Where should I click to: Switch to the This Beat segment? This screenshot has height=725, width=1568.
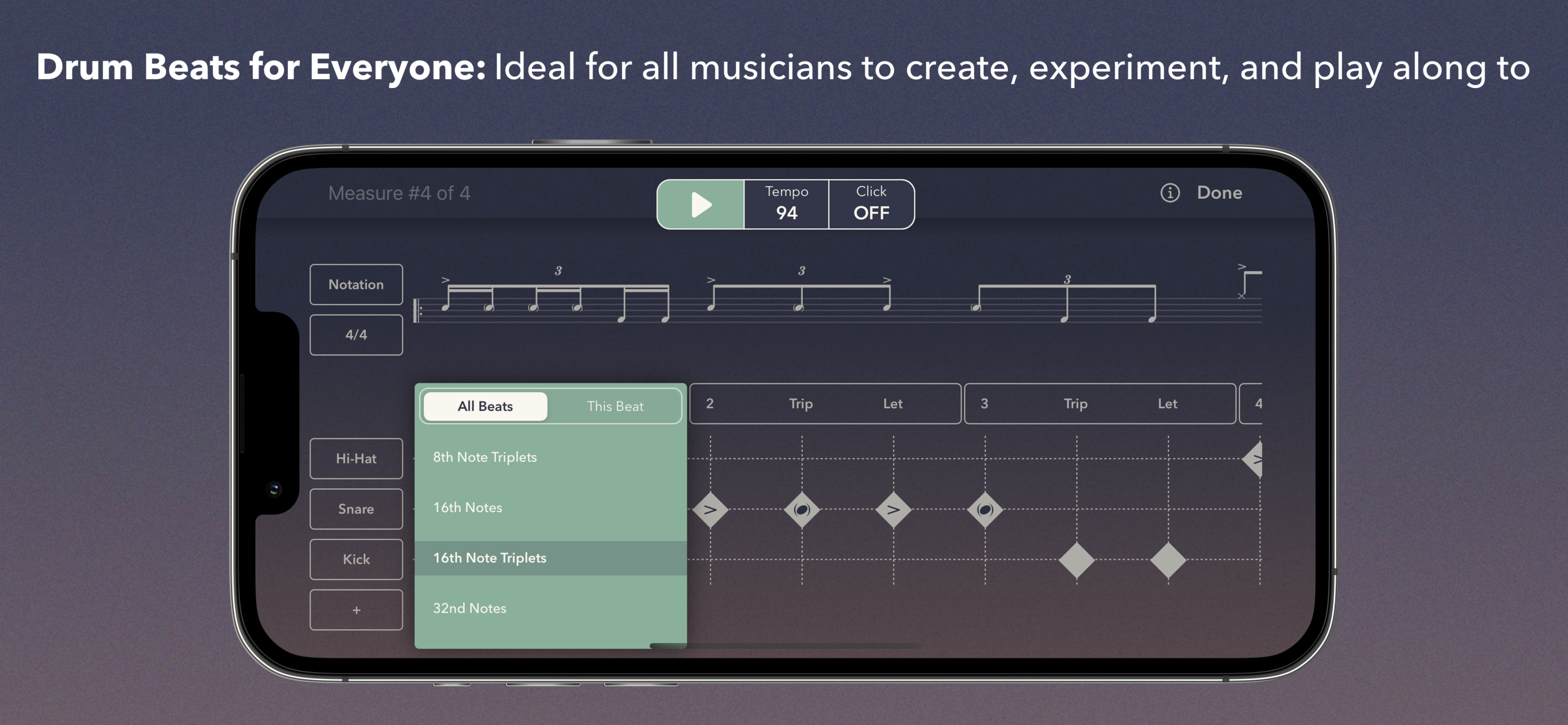(615, 406)
